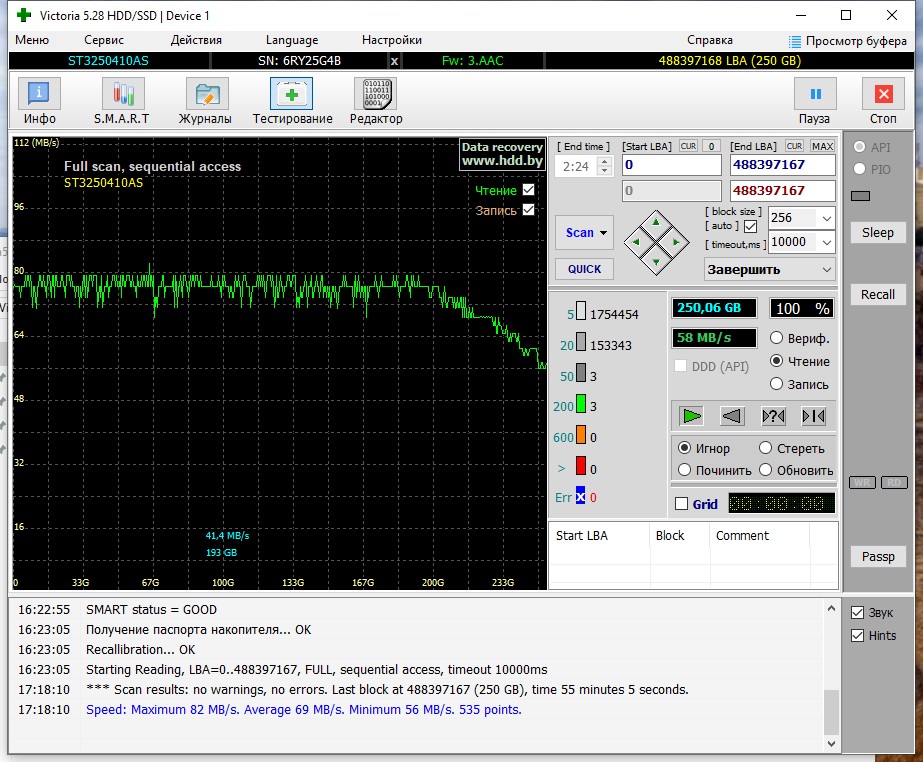Open the timeout 10000 ms dropdown
The width and height of the screenshot is (923, 762).
[x=826, y=242]
